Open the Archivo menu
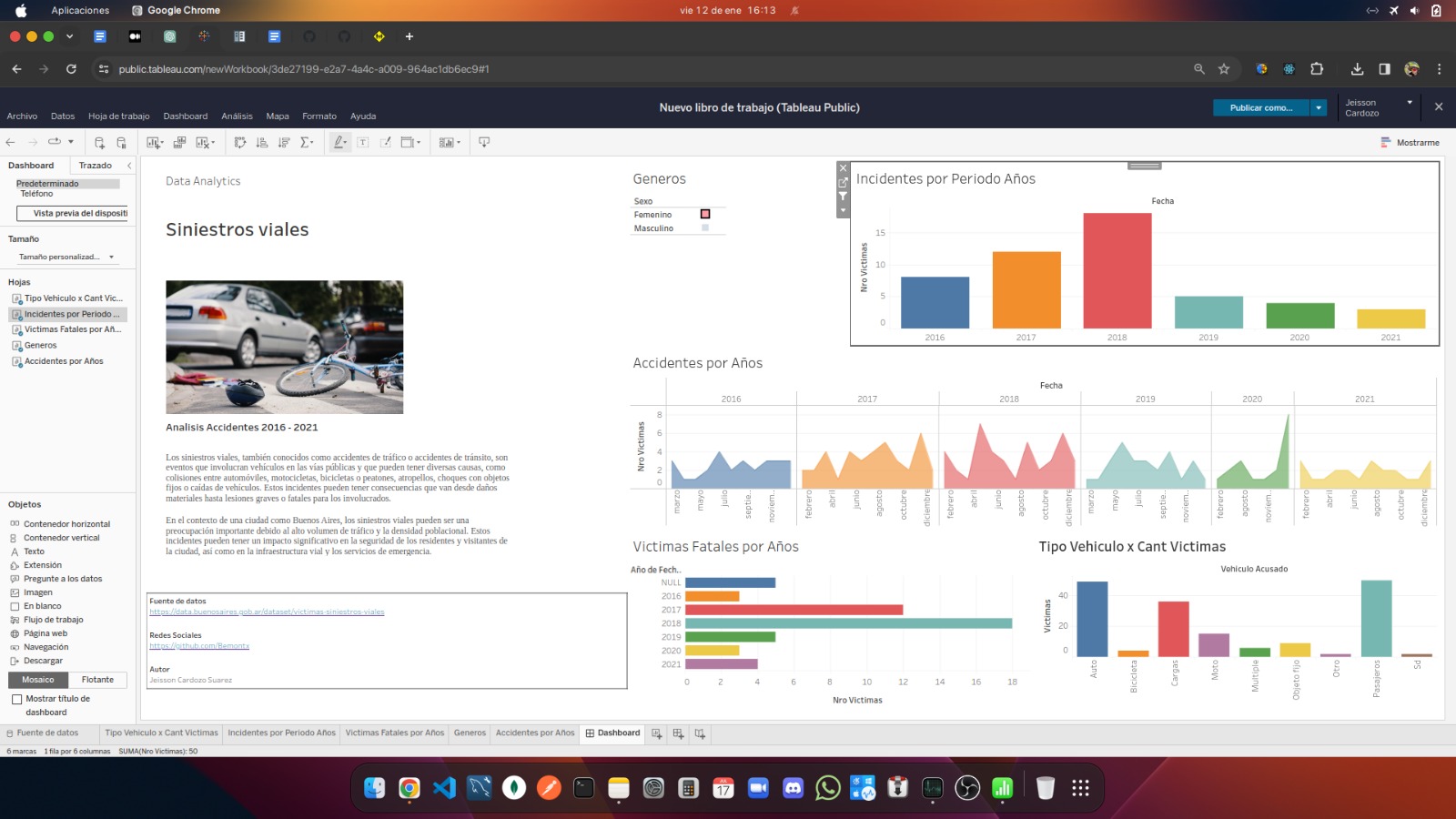 coord(22,116)
